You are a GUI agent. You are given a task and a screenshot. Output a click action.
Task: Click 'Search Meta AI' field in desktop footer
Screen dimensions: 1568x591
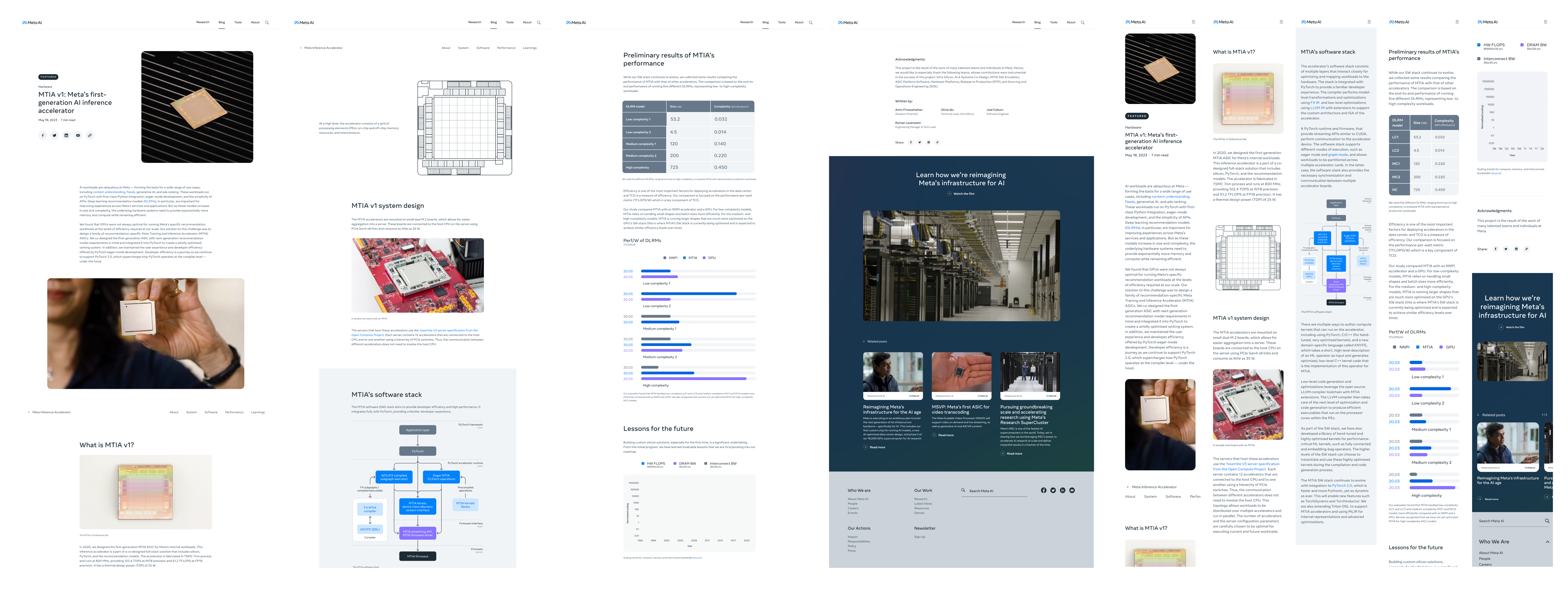(x=995, y=491)
